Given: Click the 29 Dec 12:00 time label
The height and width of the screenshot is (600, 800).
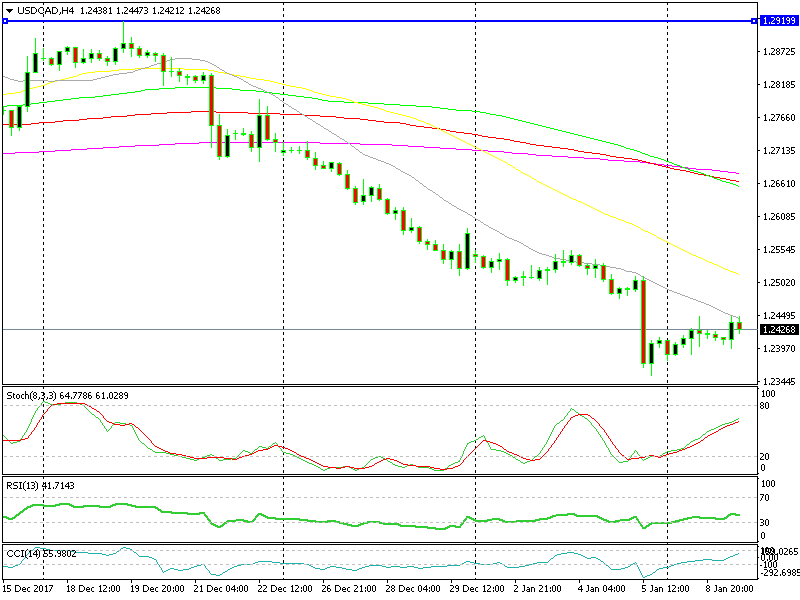Looking at the screenshot, I should 477,588.
